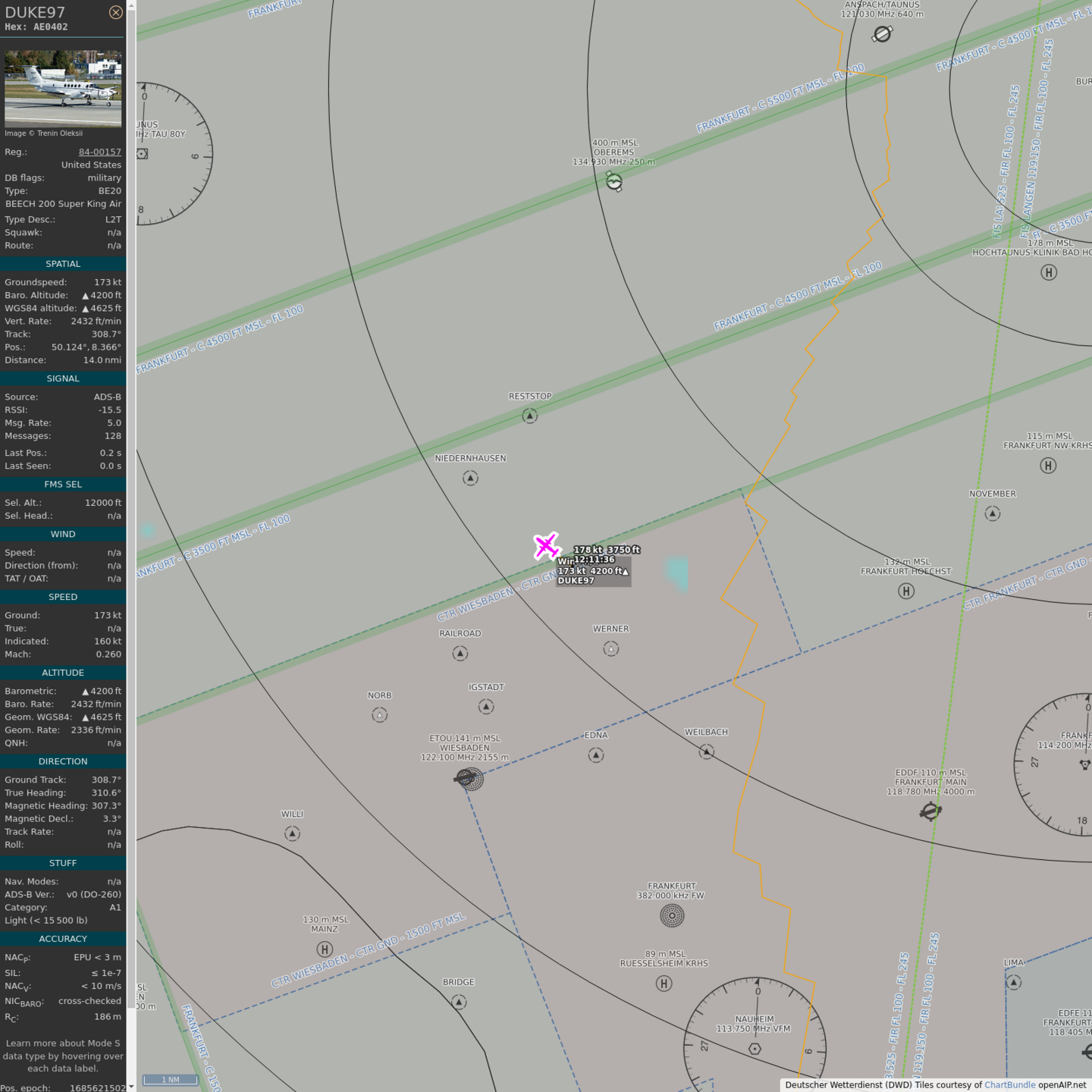Select the Oberems glider site icon
1092x1092 pixels.
(614, 182)
